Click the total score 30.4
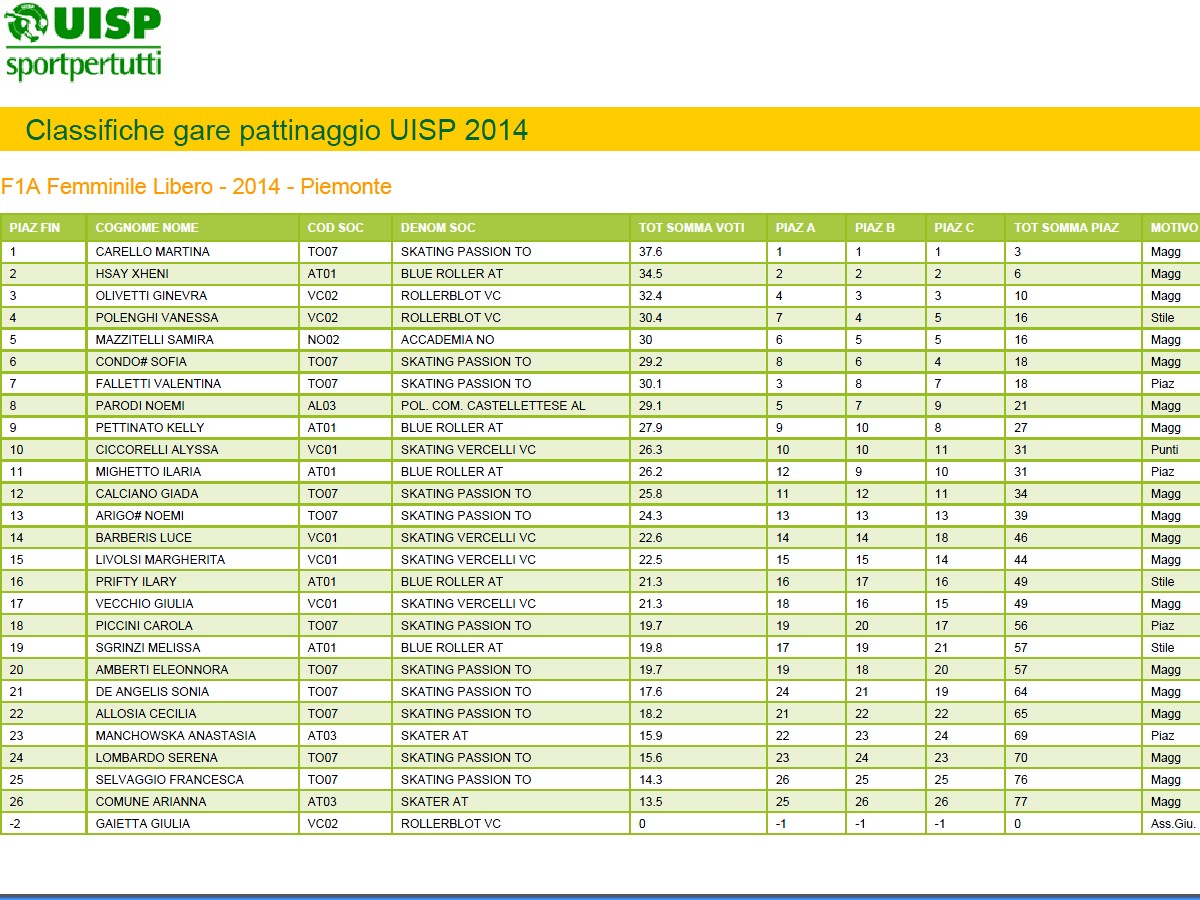This screenshot has width=1200, height=900. [x=651, y=318]
